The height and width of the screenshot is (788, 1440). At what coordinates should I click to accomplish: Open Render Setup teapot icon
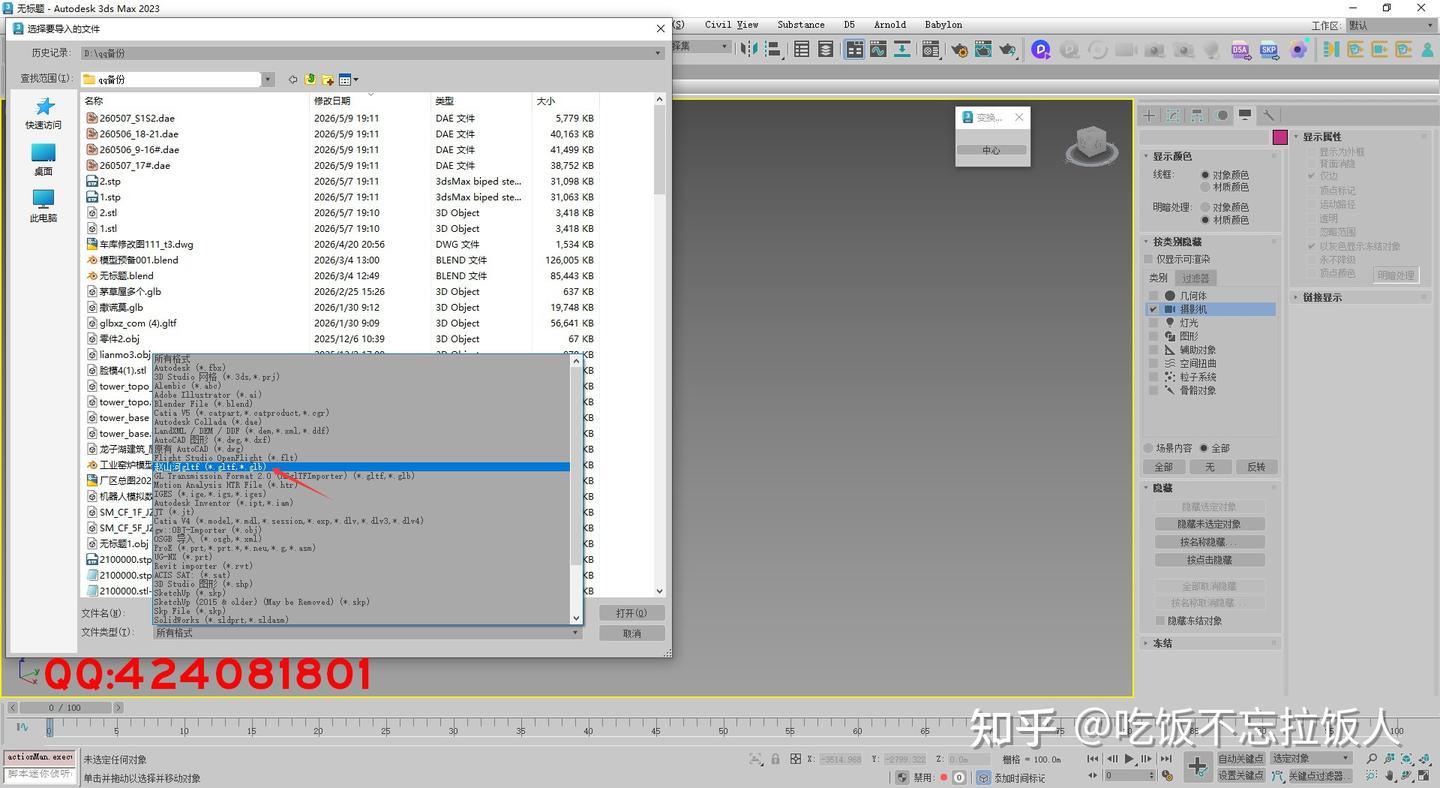[x=960, y=49]
